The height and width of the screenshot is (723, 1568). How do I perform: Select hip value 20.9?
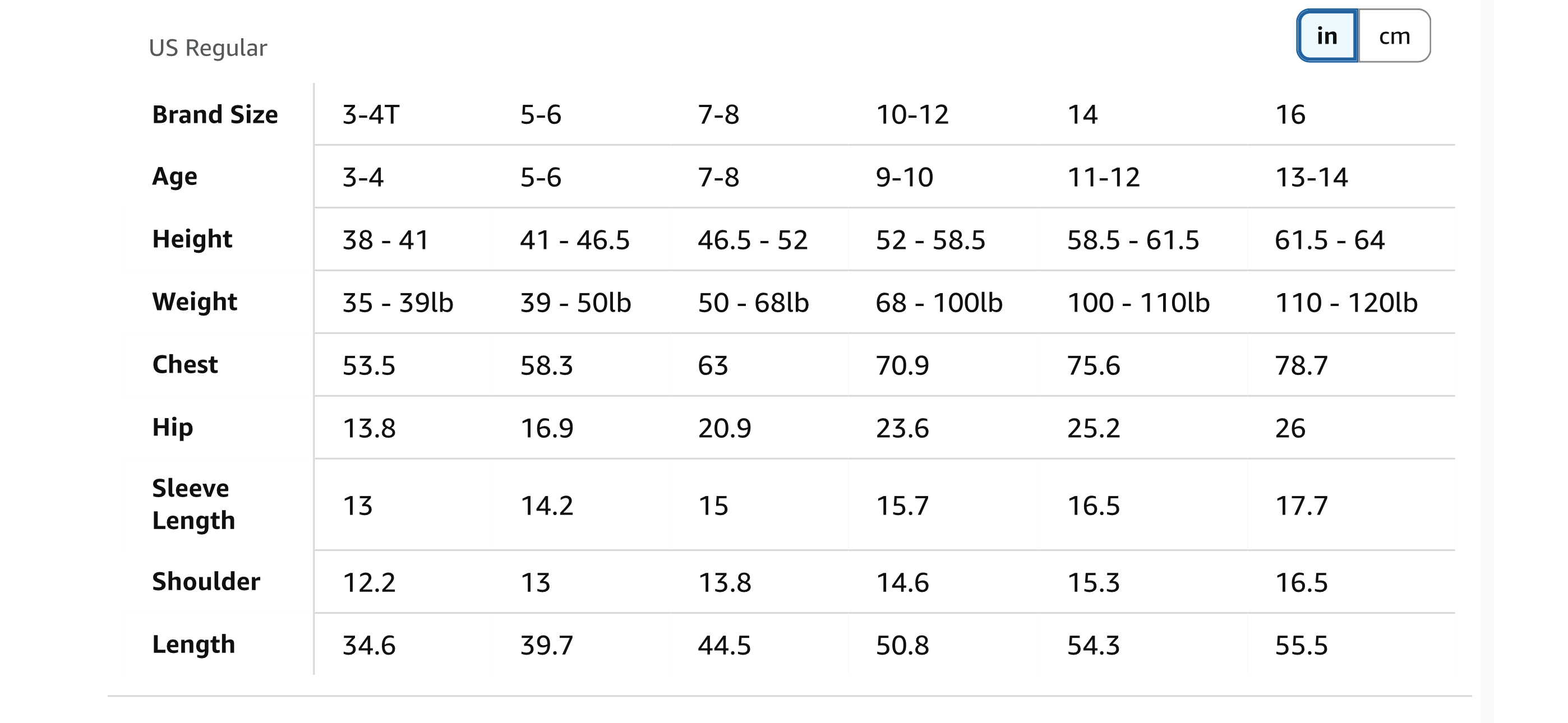click(x=725, y=428)
